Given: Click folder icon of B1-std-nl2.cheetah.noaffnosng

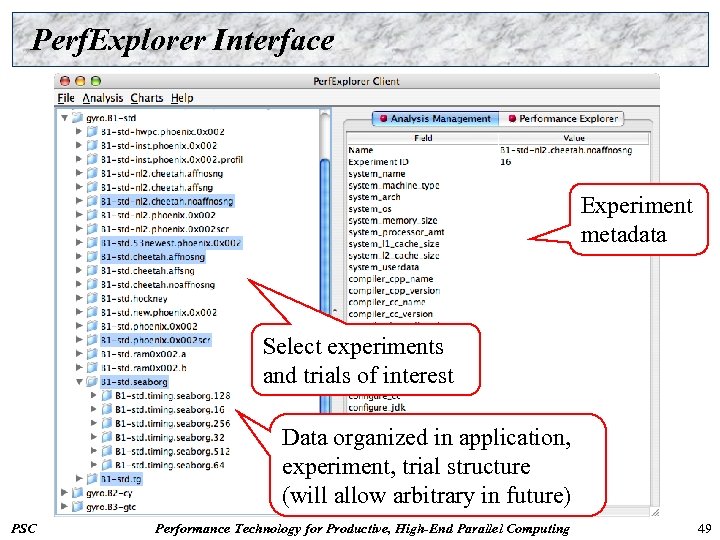Looking at the screenshot, I should tap(92, 201).
